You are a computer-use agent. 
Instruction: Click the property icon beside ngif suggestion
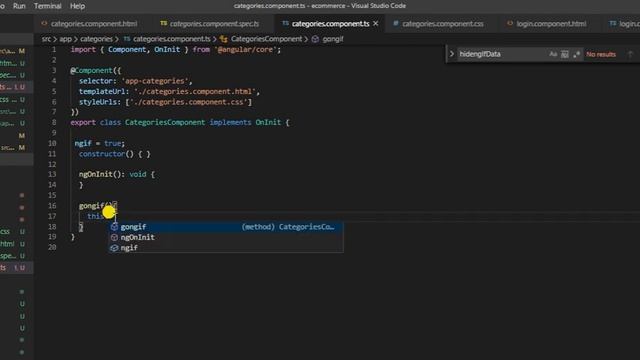(x=114, y=248)
